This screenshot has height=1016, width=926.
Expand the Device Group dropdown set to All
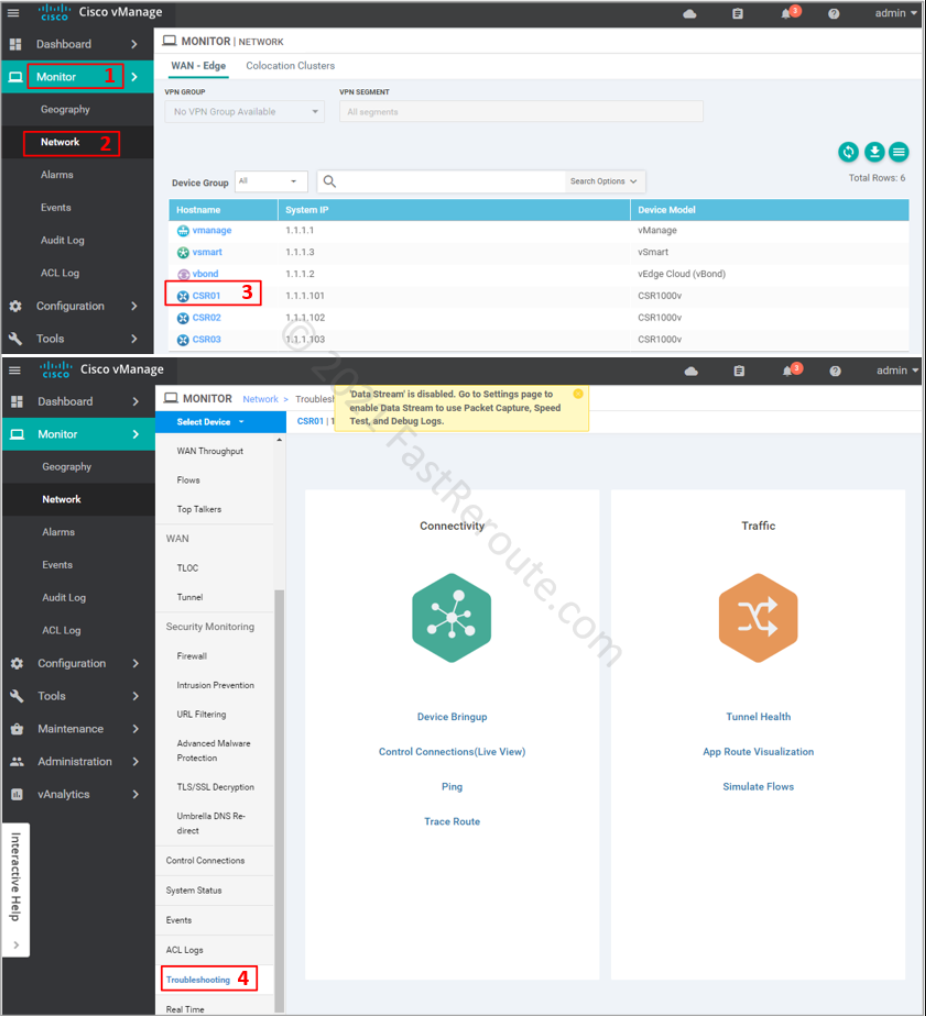[270, 181]
